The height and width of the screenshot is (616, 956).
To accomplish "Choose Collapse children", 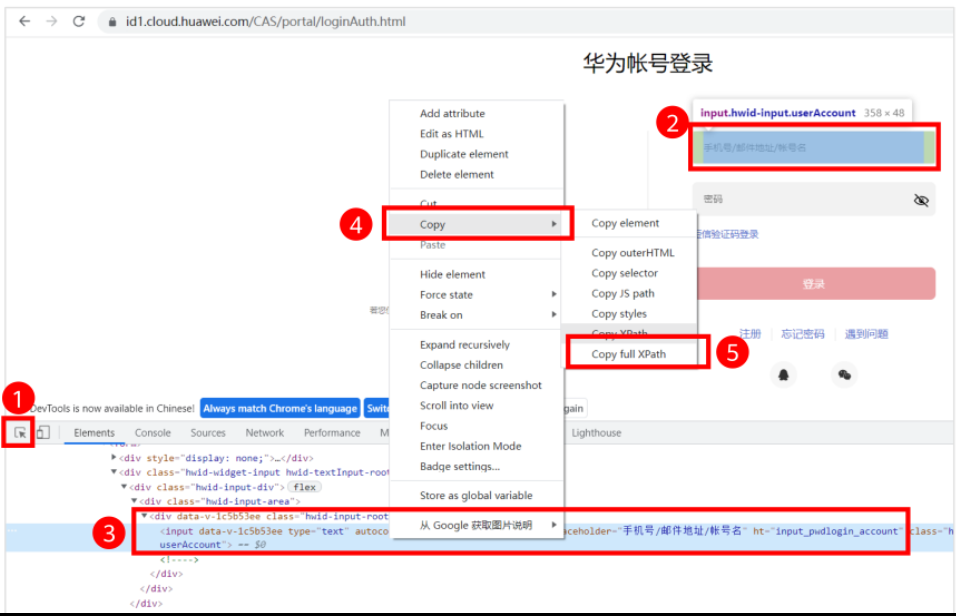I will pyautogui.click(x=461, y=365).
